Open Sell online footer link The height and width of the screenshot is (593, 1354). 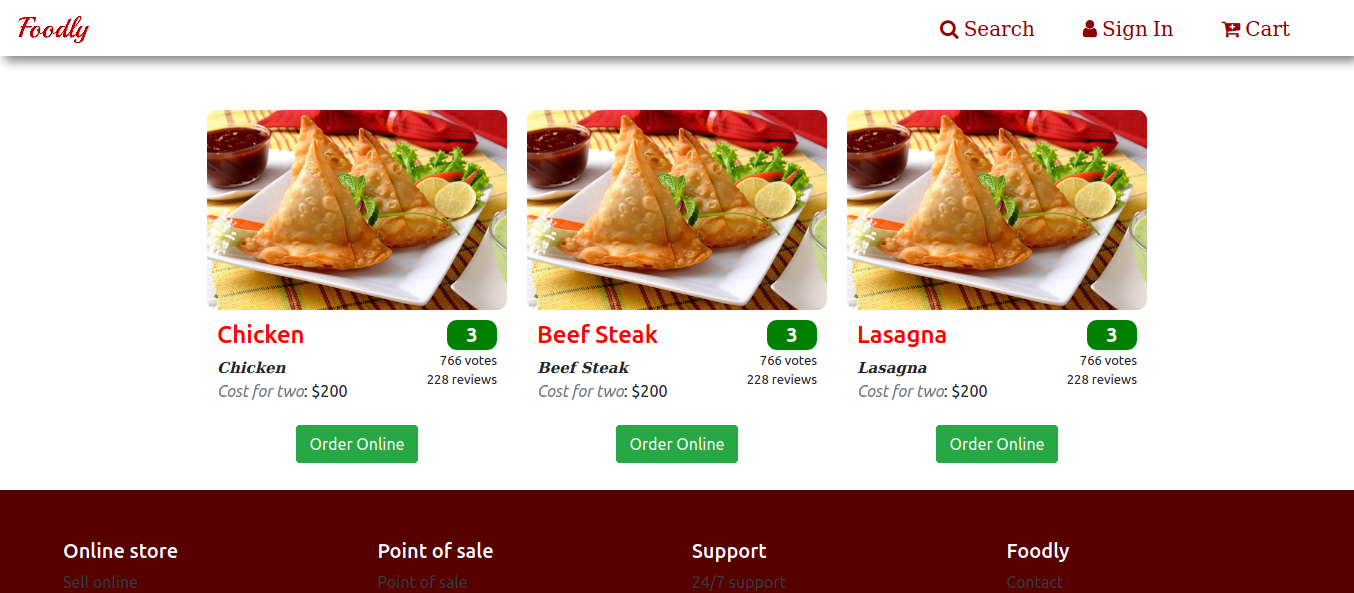pyautogui.click(x=100, y=582)
